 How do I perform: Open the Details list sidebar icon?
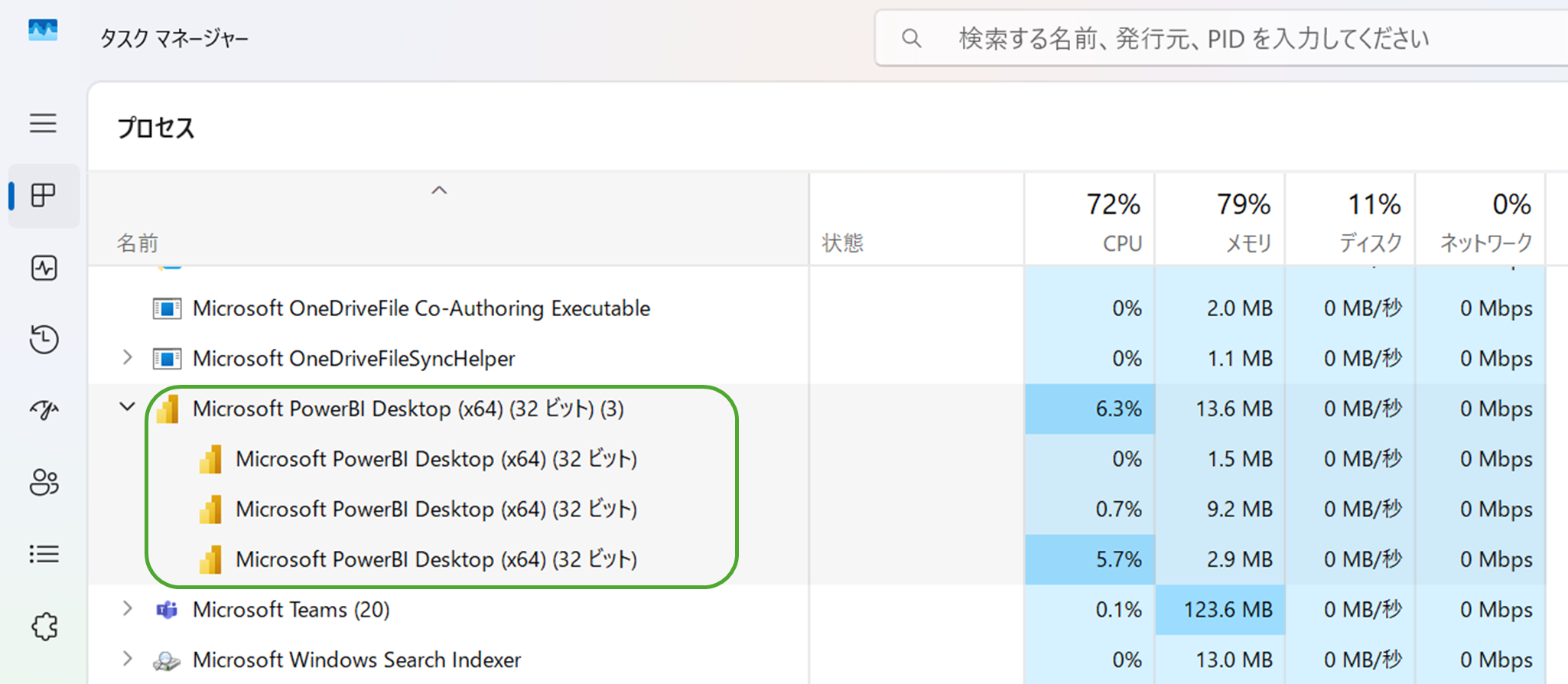coord(44,554)
